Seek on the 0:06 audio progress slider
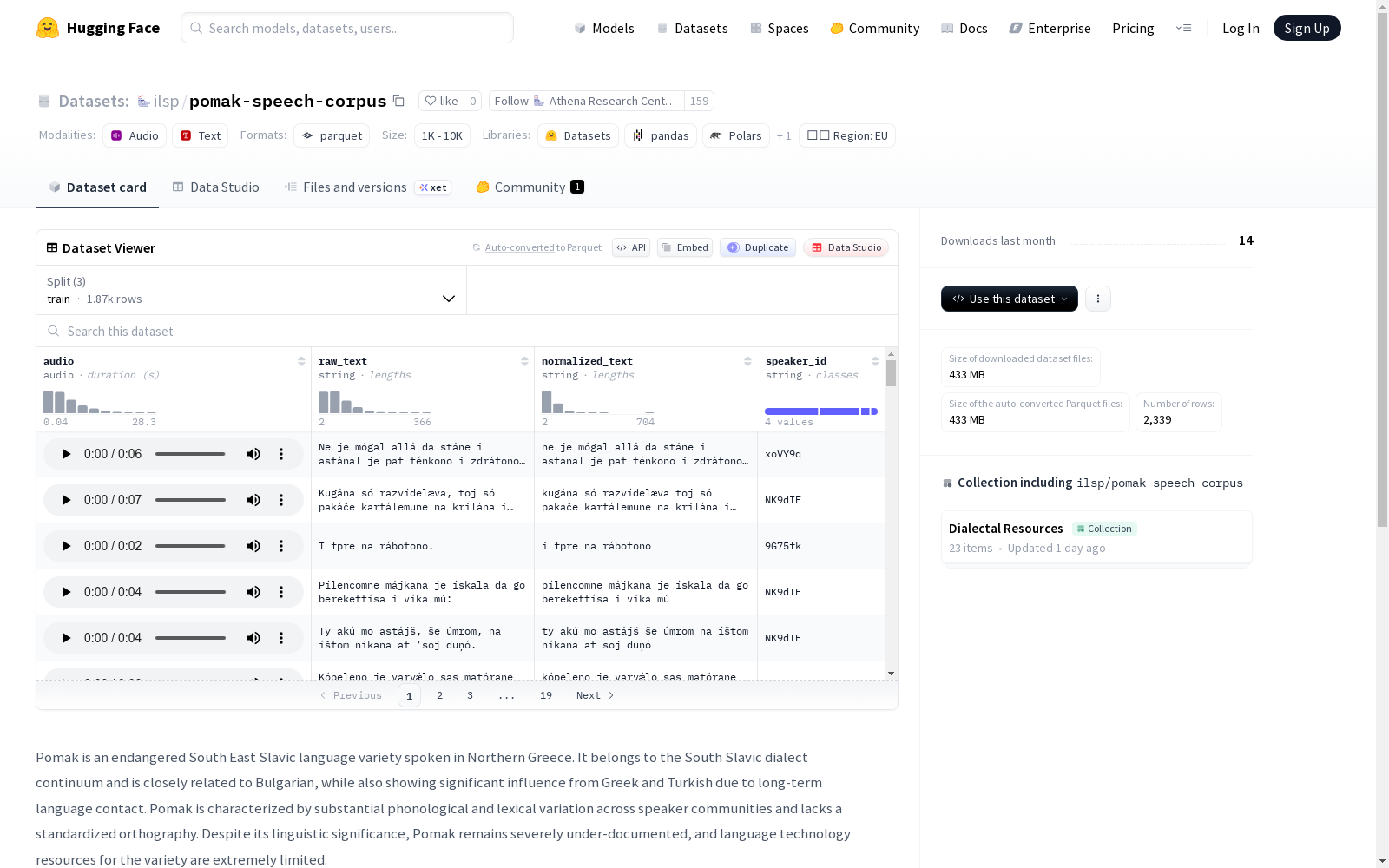The image size is (1389, 868). 190,454
